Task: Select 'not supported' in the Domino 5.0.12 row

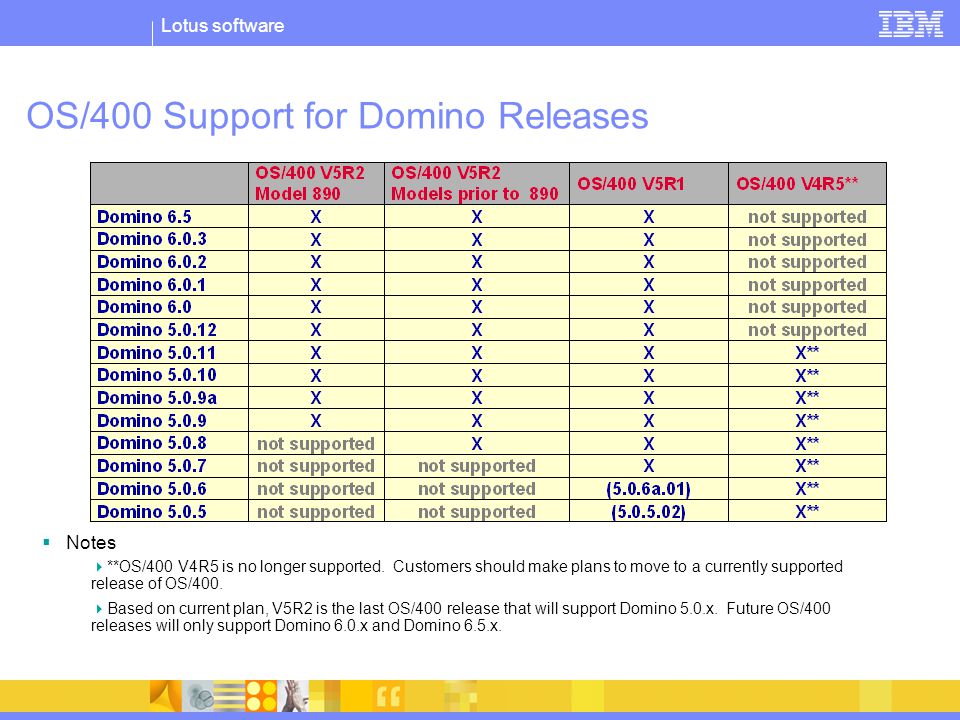Action: click(x=807, y=330)
